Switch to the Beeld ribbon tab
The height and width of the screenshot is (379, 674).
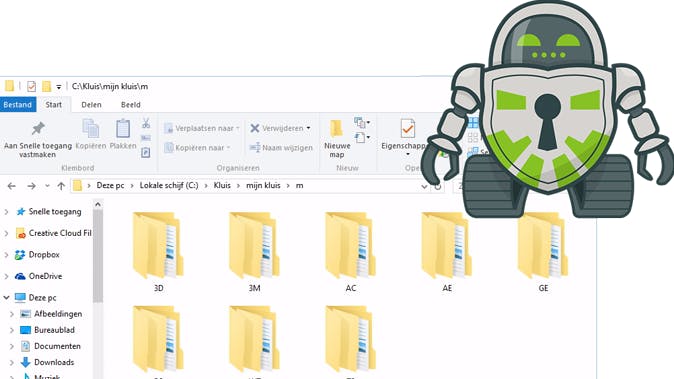131,104
